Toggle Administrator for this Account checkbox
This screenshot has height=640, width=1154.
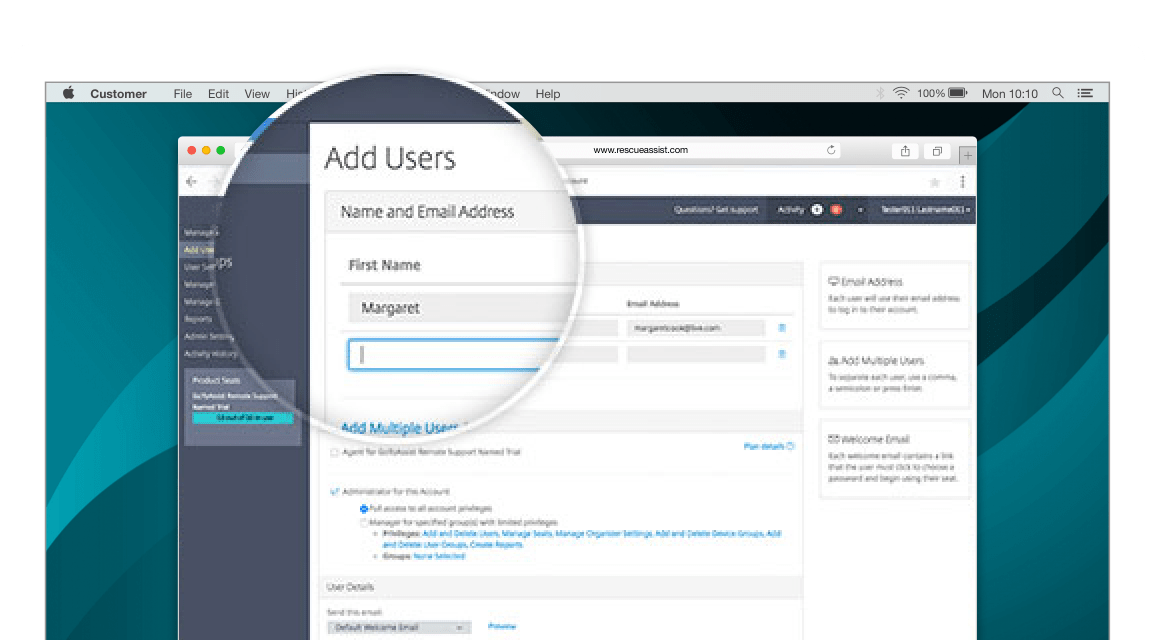coord(334,492)
